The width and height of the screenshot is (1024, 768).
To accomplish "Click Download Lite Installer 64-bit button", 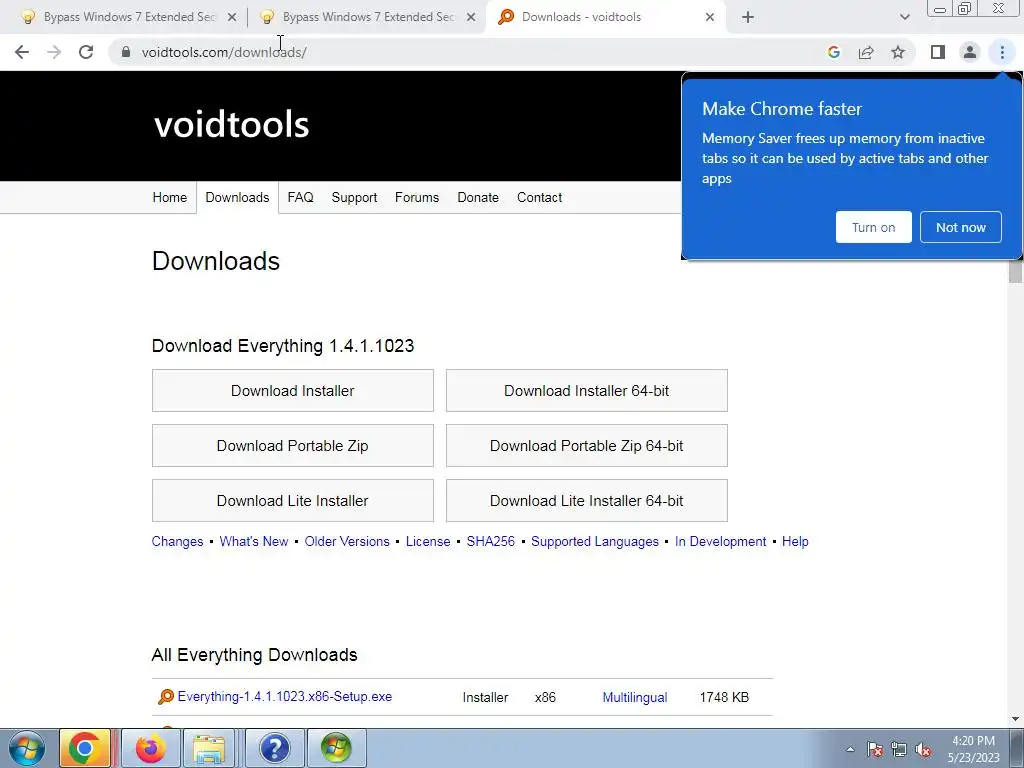I will coord(586,501).
